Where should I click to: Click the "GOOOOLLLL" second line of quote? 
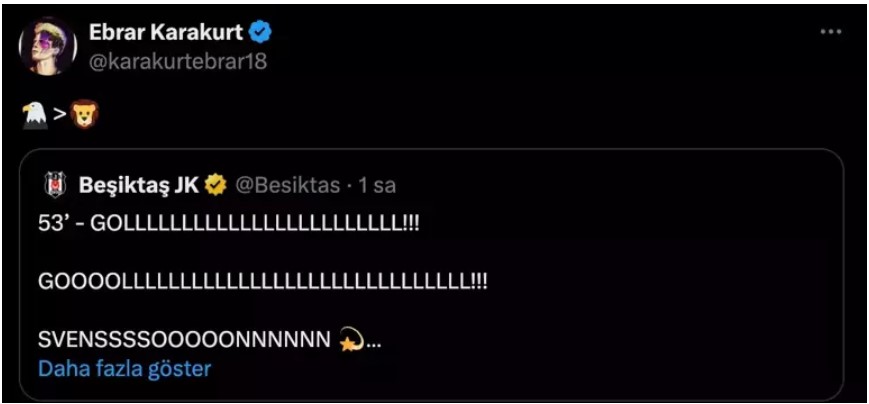click(262, 283)
